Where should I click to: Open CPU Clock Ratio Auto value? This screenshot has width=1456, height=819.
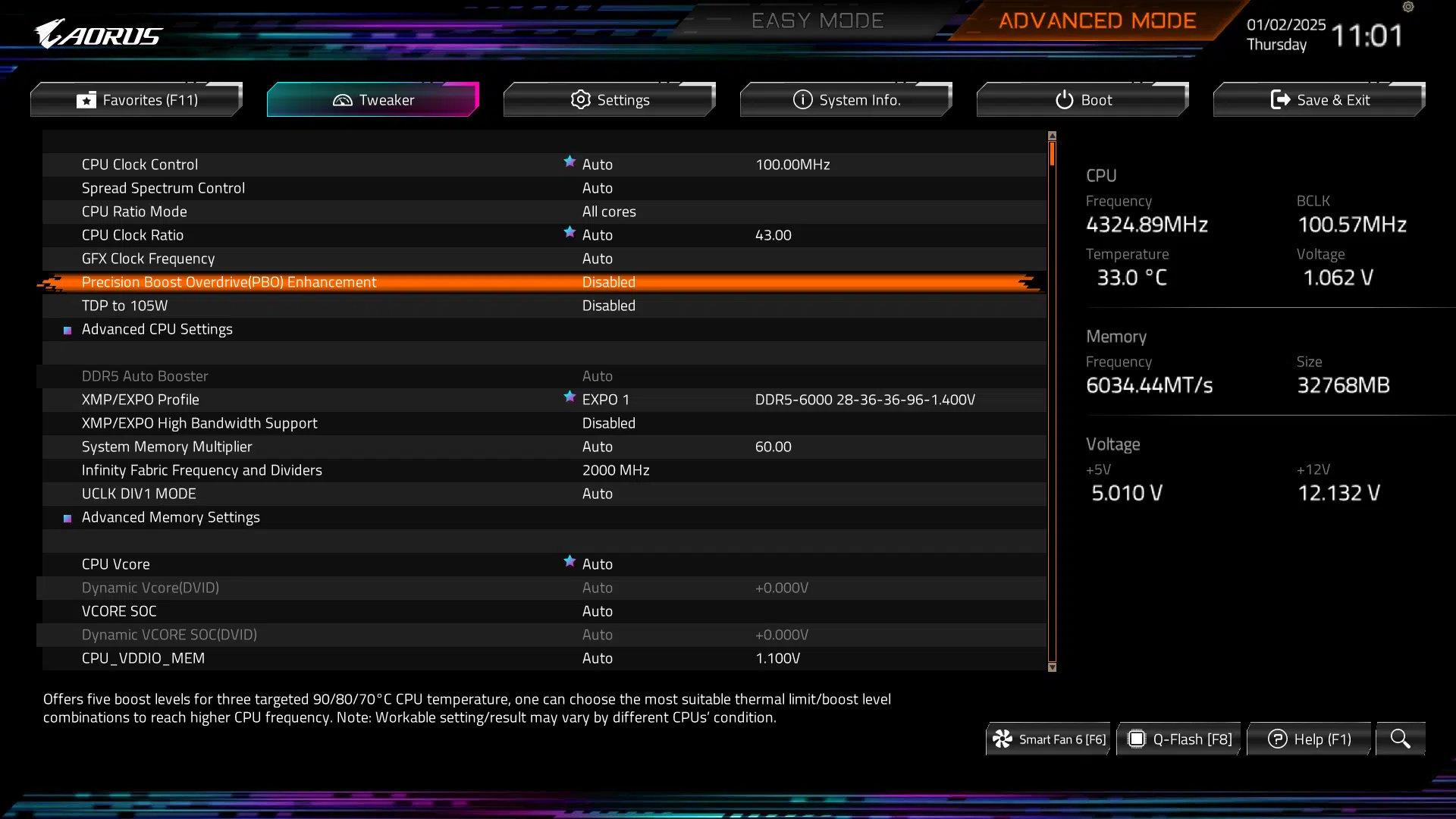coord(598,235)
